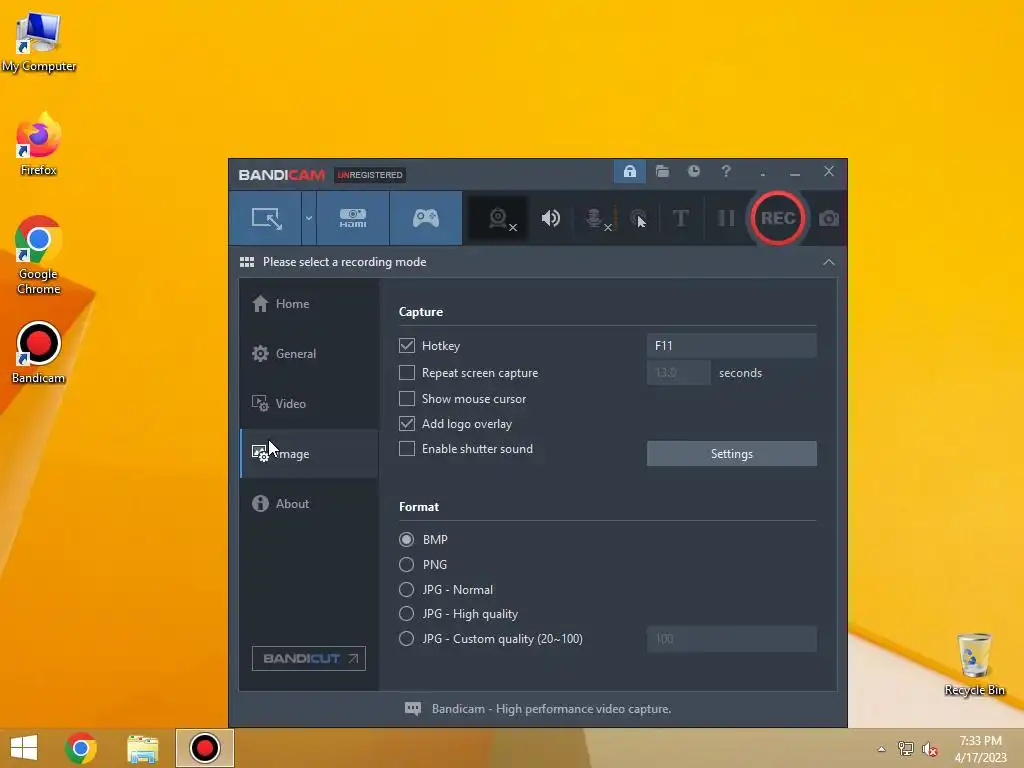Open logo overlay Settings button
This screenshot has width=1024, height=768.
pos(731,453)
